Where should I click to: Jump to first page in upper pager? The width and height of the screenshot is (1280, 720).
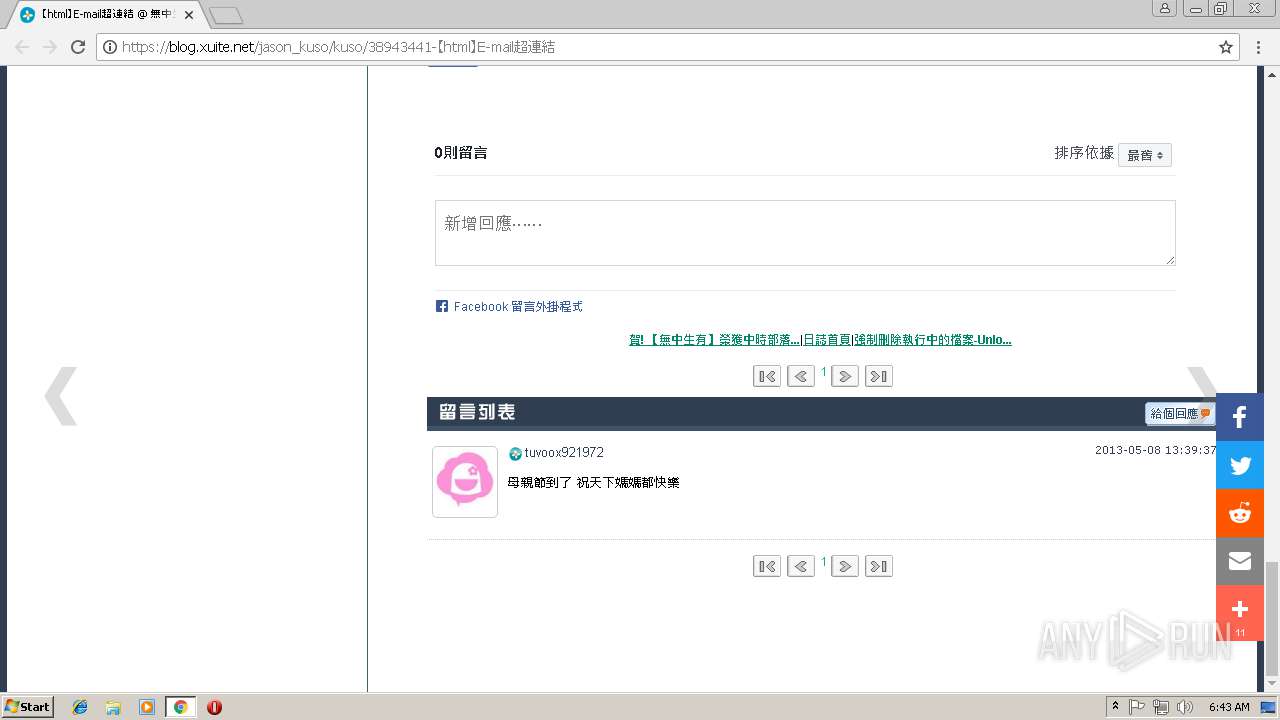click(767, 376)
